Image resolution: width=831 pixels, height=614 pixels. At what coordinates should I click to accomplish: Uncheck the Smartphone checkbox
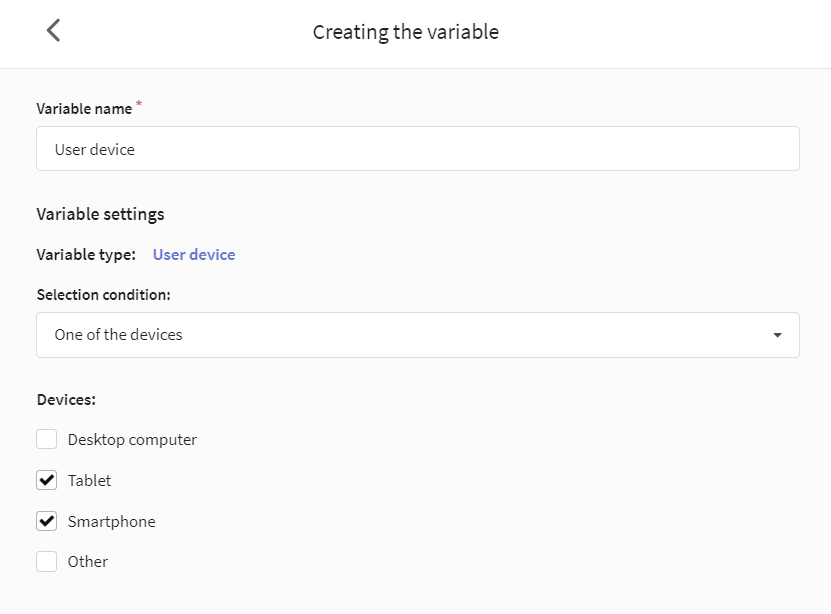click(x=47, y=521)
